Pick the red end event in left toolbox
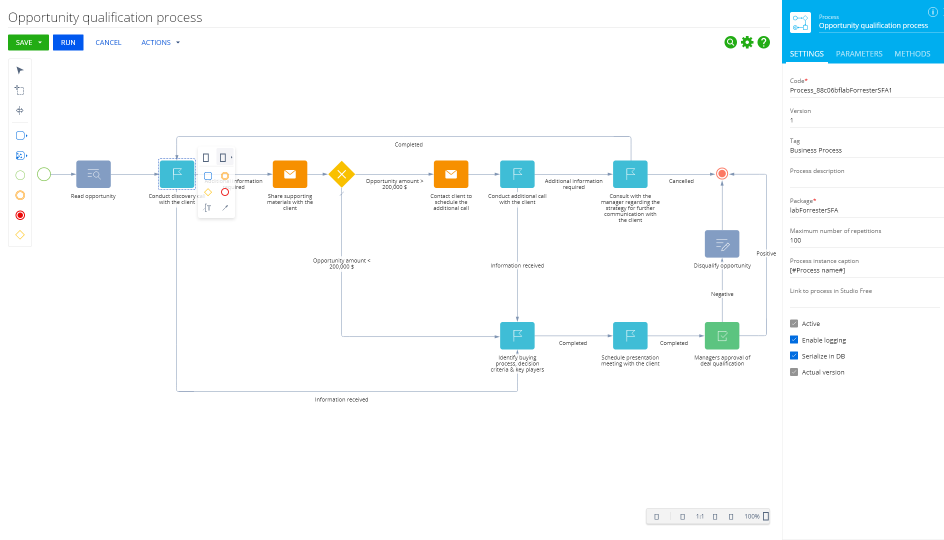The height and width of the screenshot is (540, 944). click(x=20, y=215)
